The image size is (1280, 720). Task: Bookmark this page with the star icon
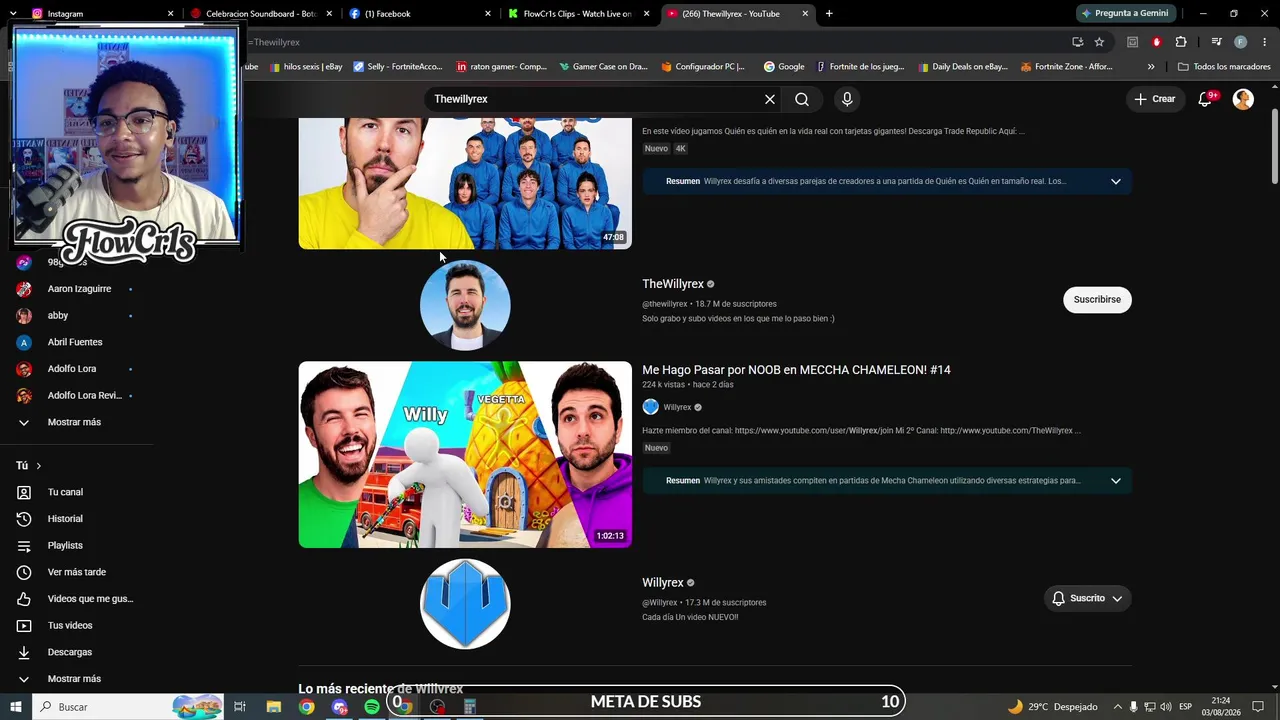click(x=1099, y=42)
